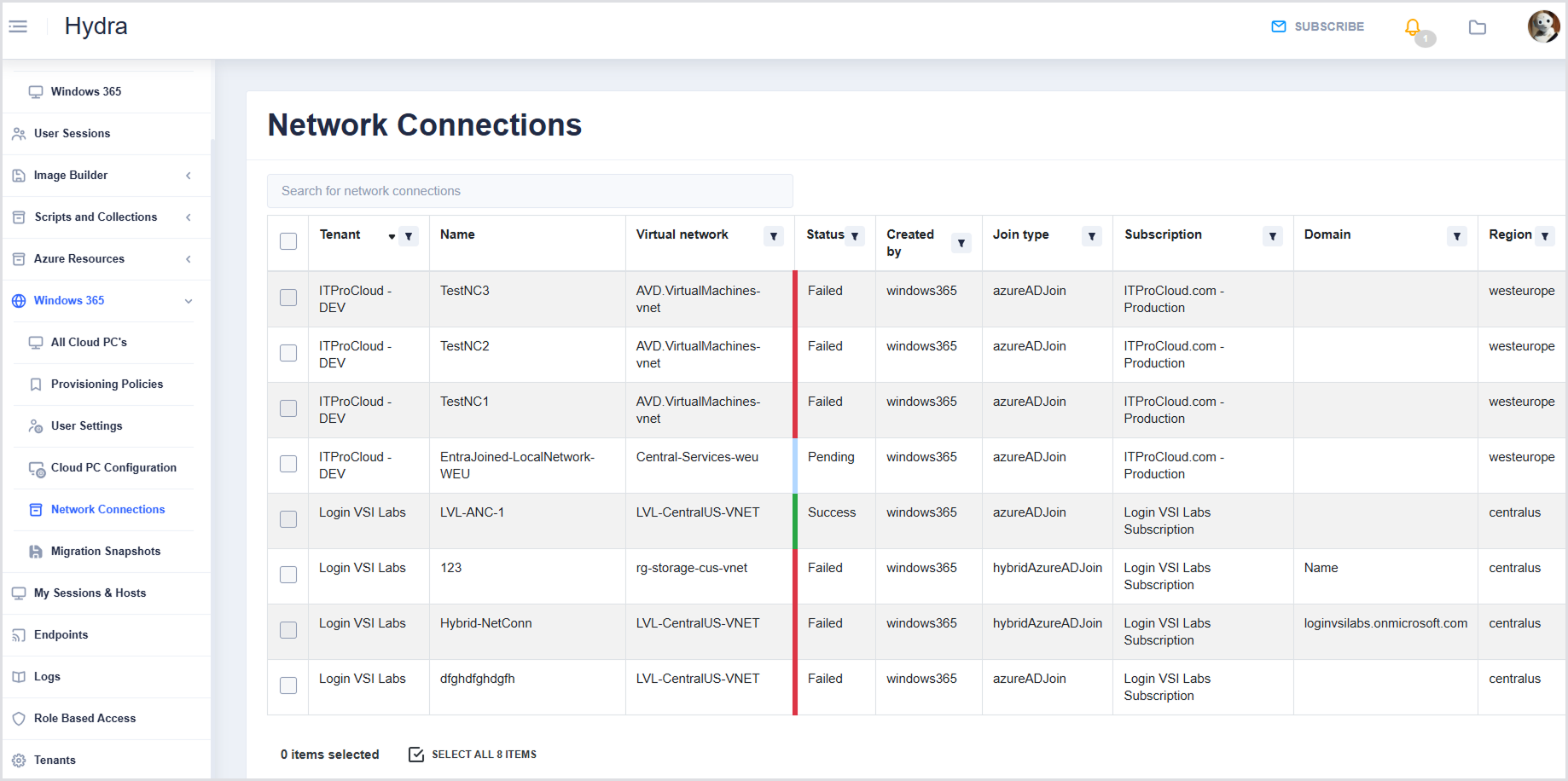
Task: Click the user profile avatar
Action: point(1542,26)
